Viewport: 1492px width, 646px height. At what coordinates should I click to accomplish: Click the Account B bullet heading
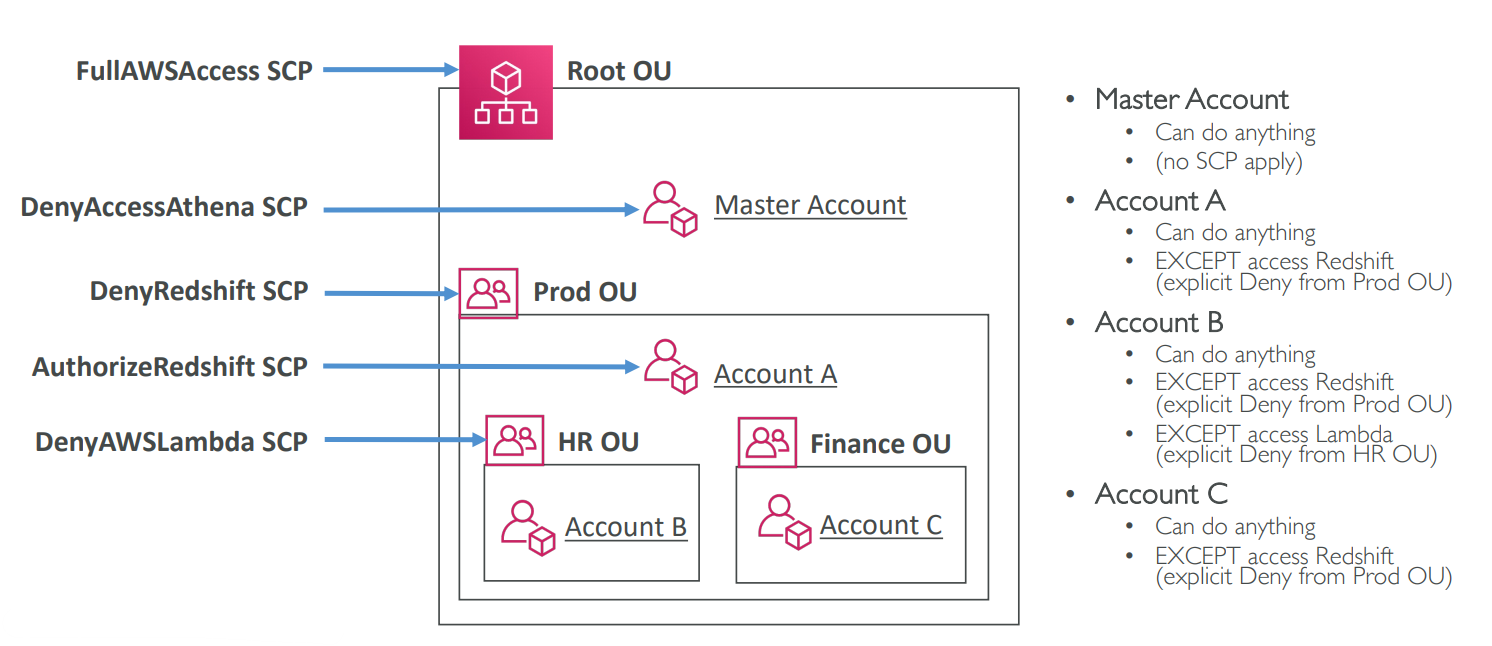[1159, 323]
